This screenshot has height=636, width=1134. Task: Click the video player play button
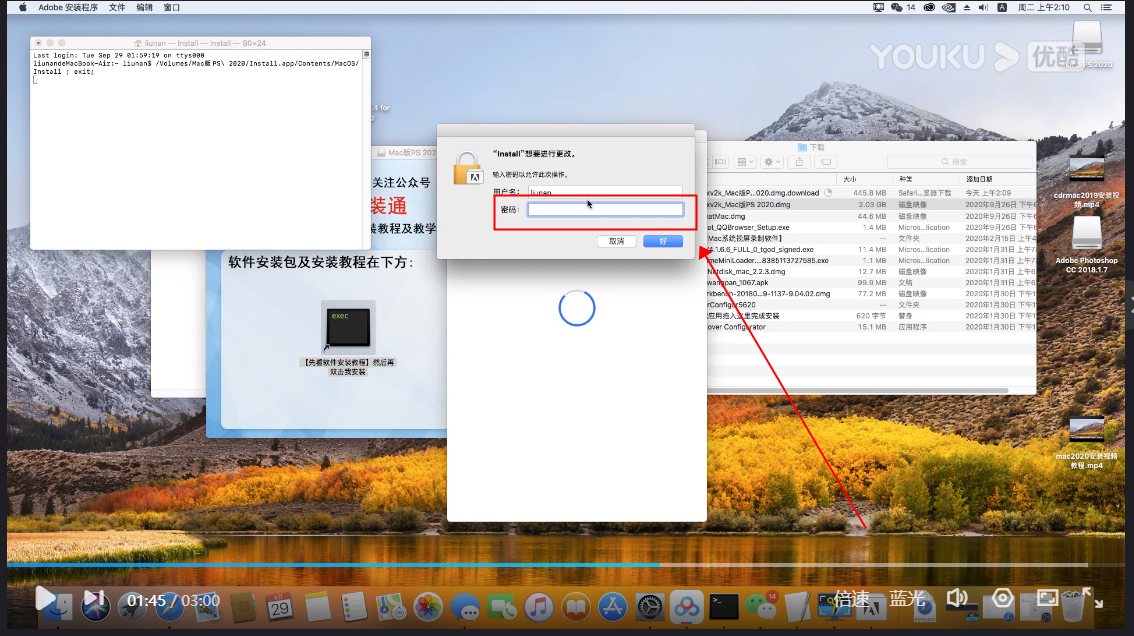(x=45, y=598)
